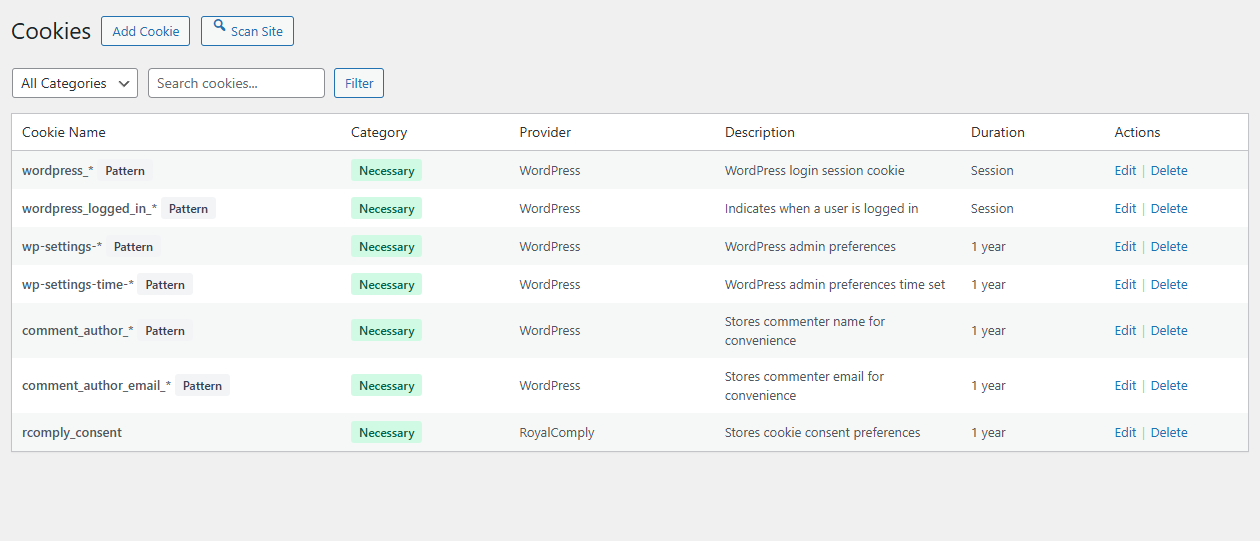Click the Provider column header
The height and width of the screenshot is (541, 1260).
[545, 132]
